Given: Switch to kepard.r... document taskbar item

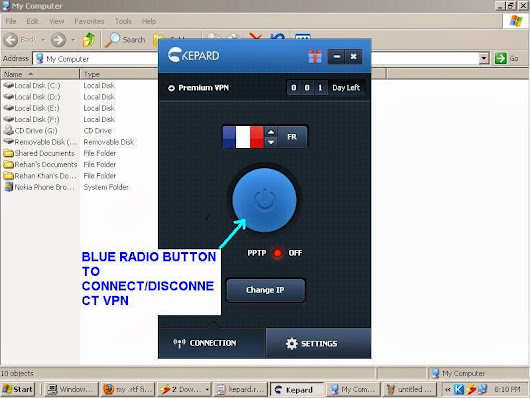Looking at the screenshot, I should pyautogui.click(x=241, y=389).
